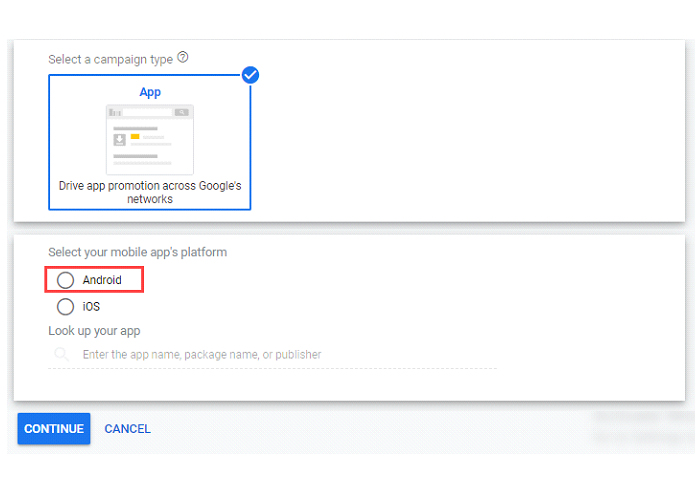Click the CANCEL link

128,429
